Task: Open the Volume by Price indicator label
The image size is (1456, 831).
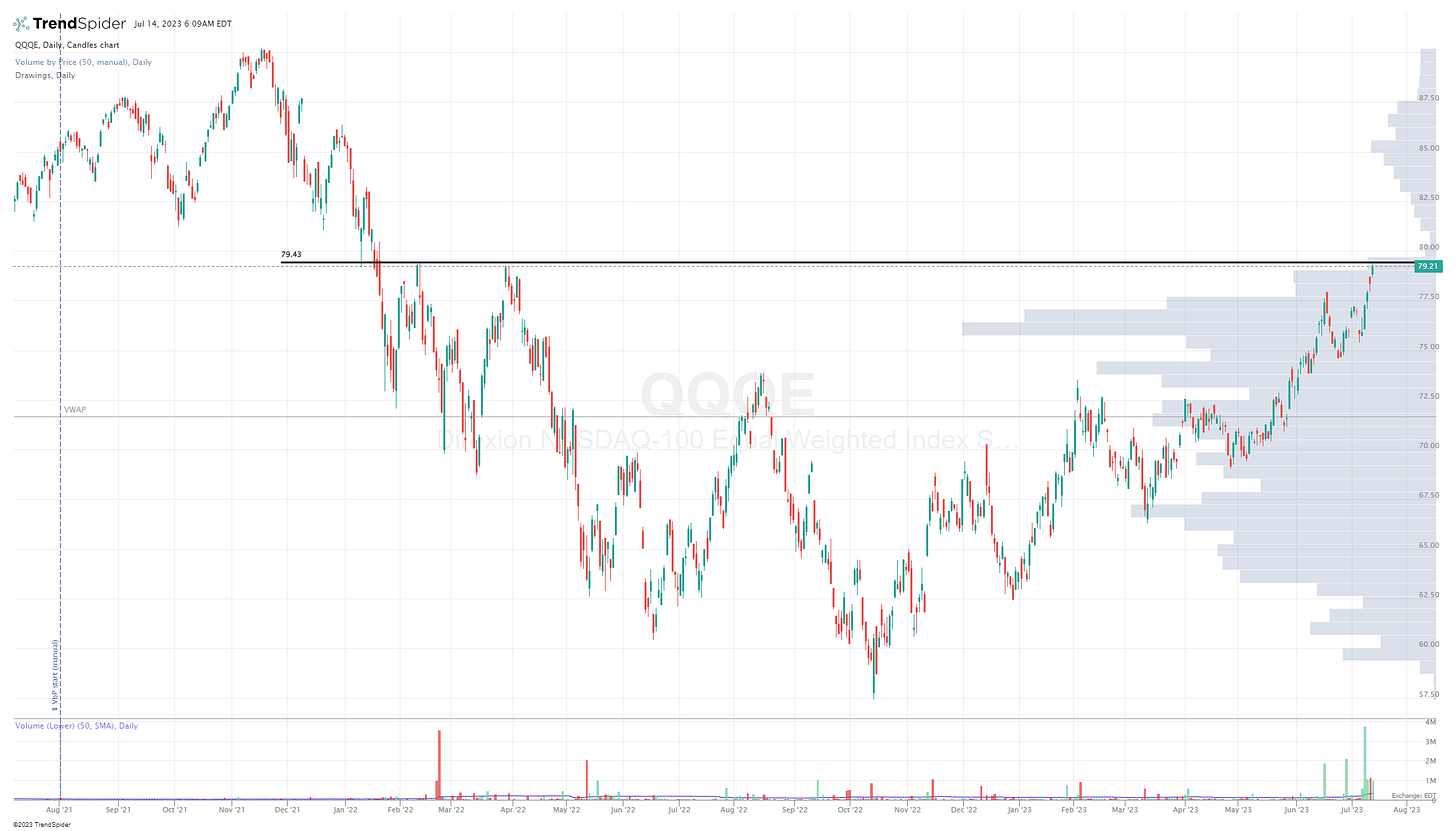Action: pyautogui.click(x=83, y=61)
